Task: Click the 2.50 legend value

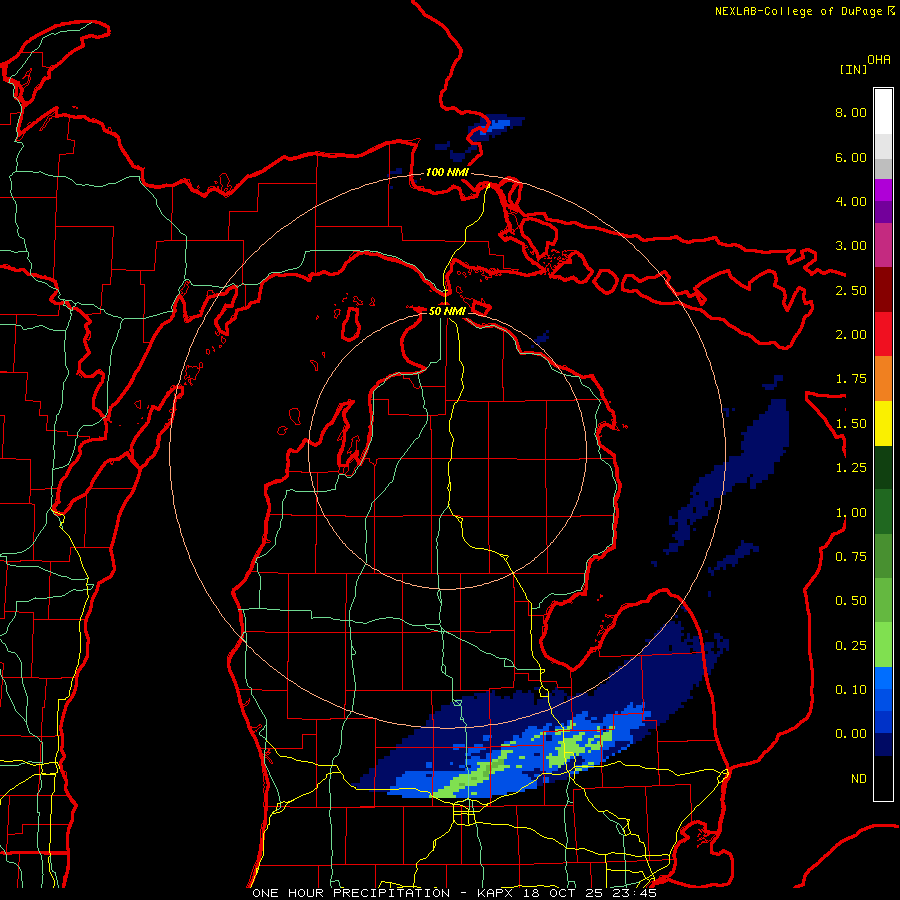Action: (851, 290)
